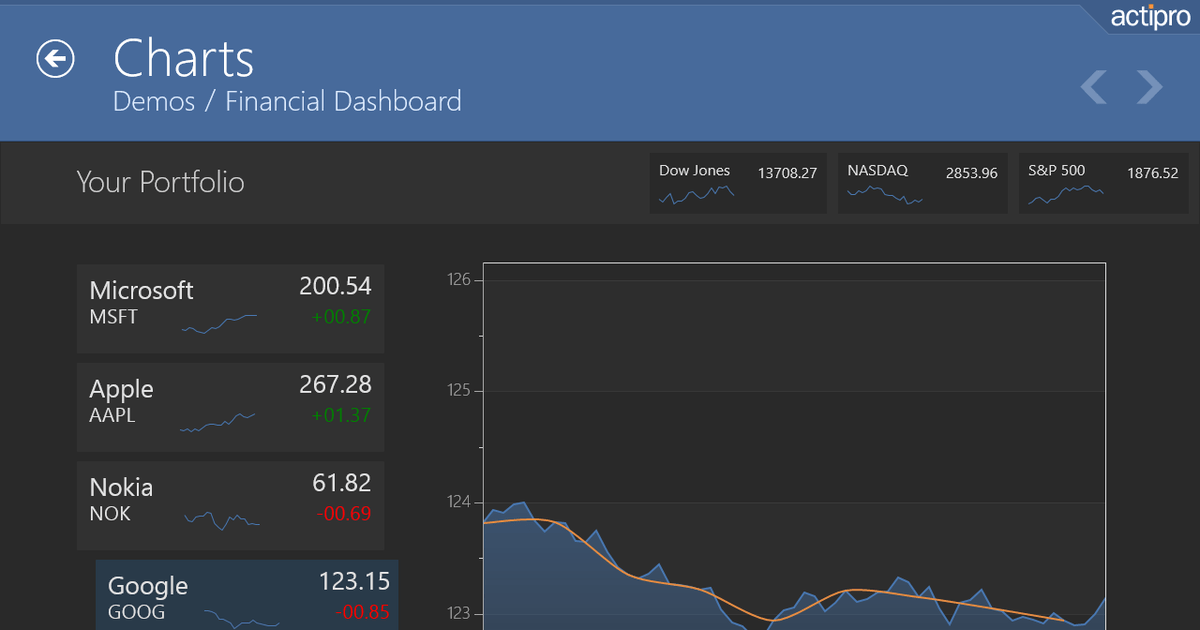Select the Microsoft stock name
This screenshot has height=630, width=1200.
point(141,290)
